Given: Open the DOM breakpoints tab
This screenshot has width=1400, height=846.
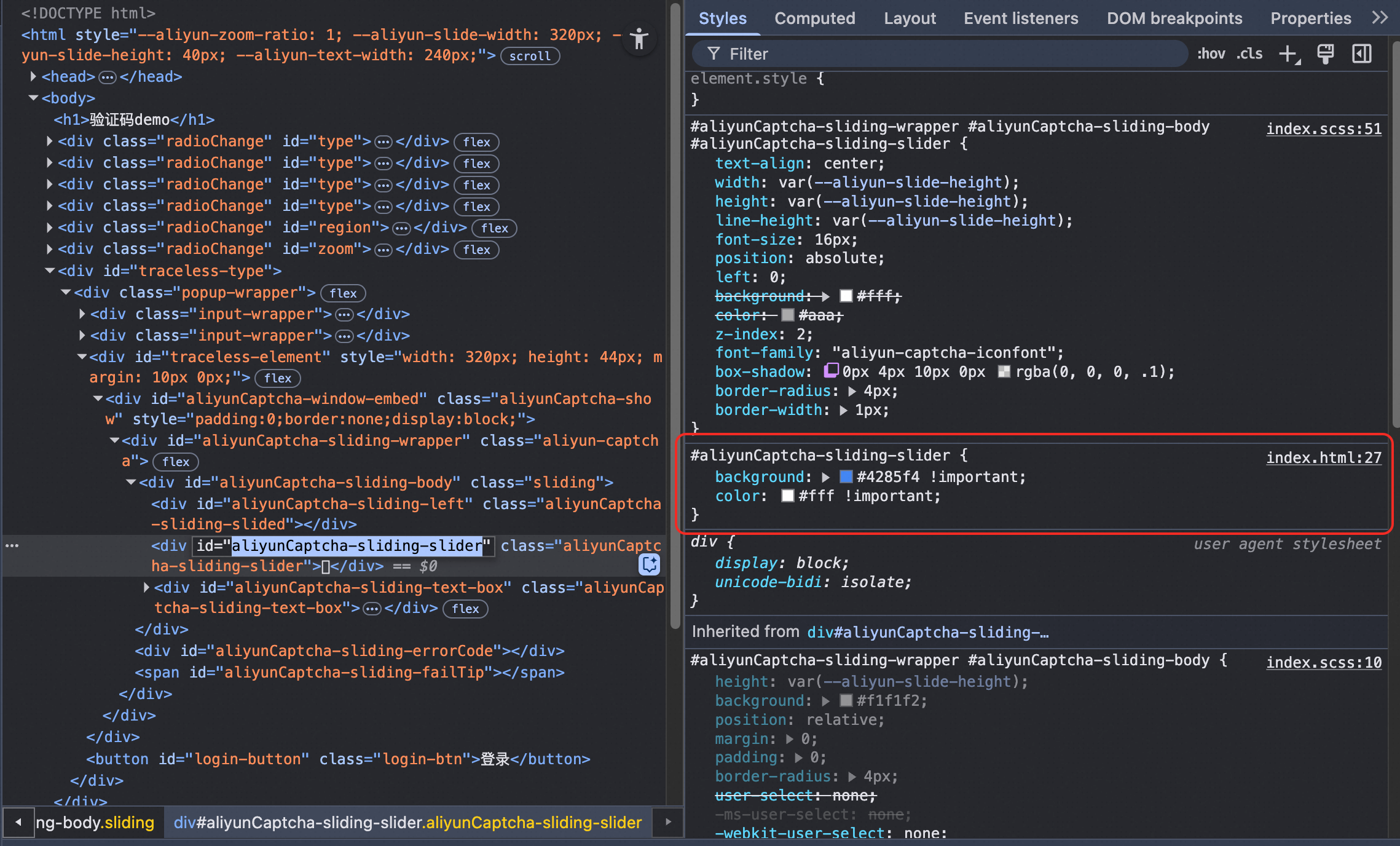Looking at the screenshot, I should pos(1174,18).
